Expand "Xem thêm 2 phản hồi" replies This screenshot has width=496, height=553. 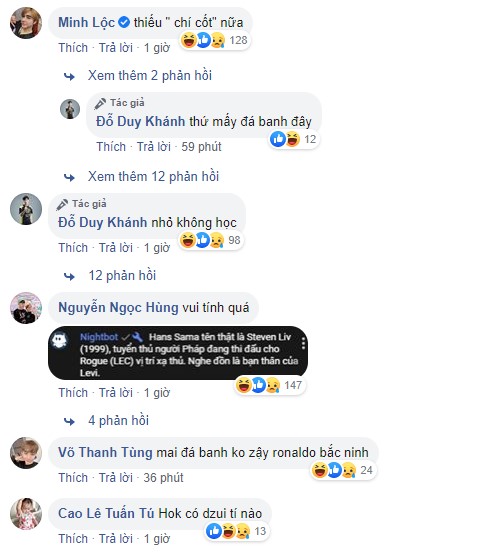(150, 75)
